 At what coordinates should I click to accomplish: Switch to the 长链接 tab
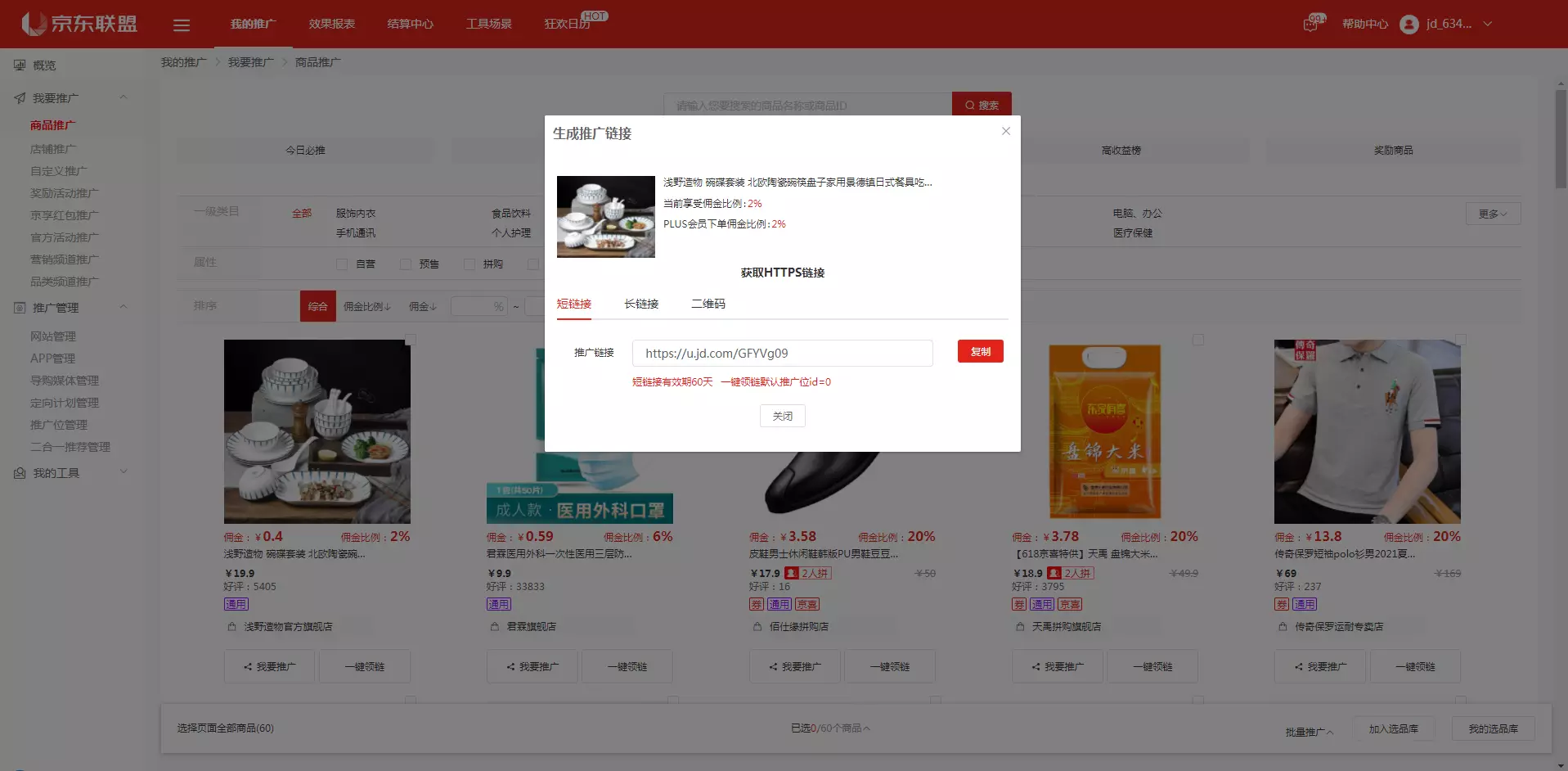[641, 304]
